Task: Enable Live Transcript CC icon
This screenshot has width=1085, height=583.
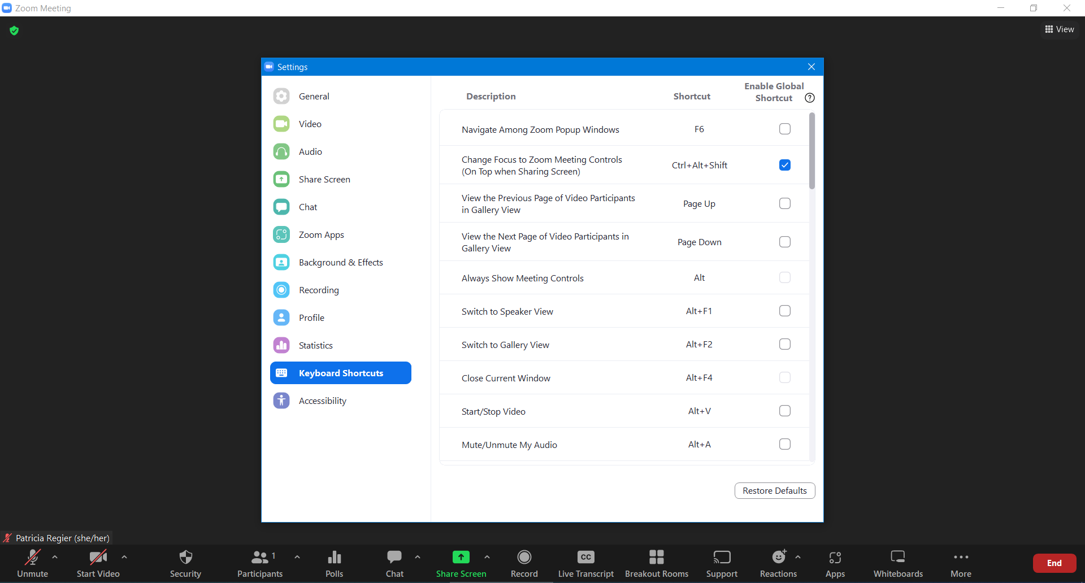Action: pos(585,557)
